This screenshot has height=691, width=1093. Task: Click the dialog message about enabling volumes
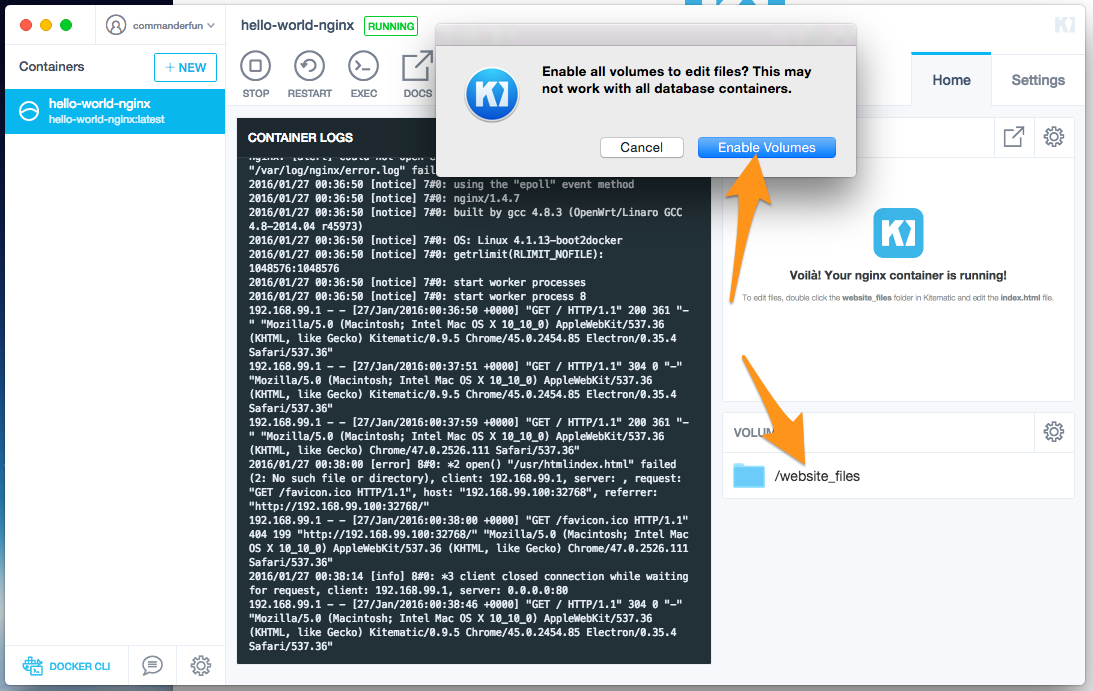coord(677,80)
